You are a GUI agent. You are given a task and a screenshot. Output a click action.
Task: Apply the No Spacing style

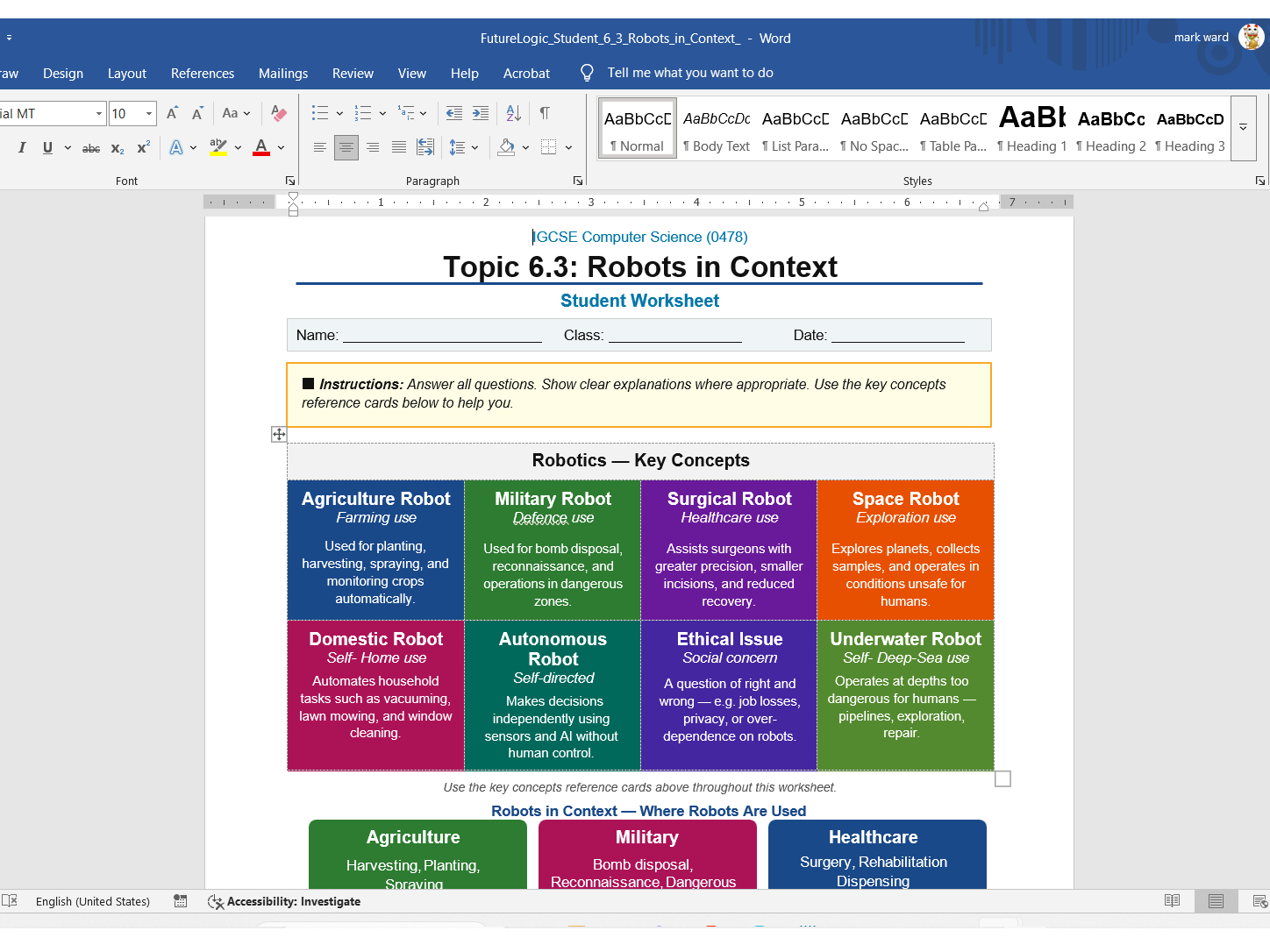tap(874, 129)
